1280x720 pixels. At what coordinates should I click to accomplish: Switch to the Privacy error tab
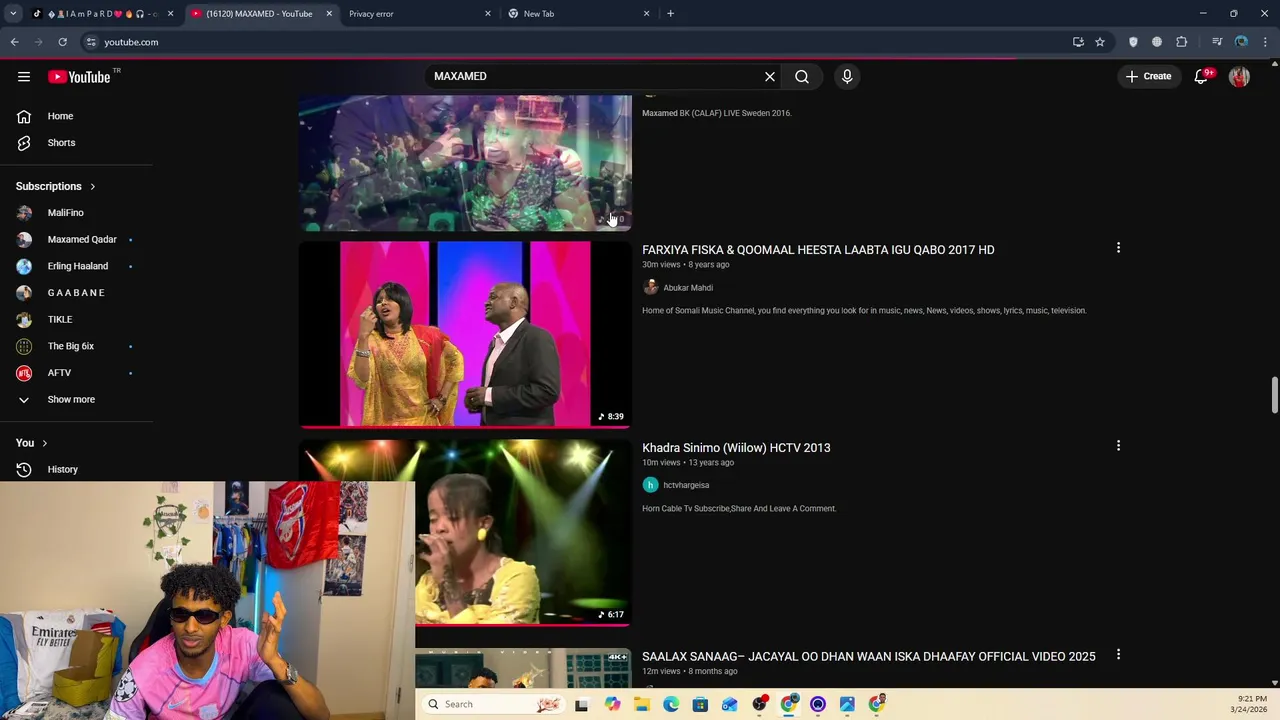click(x=416, y=14)
